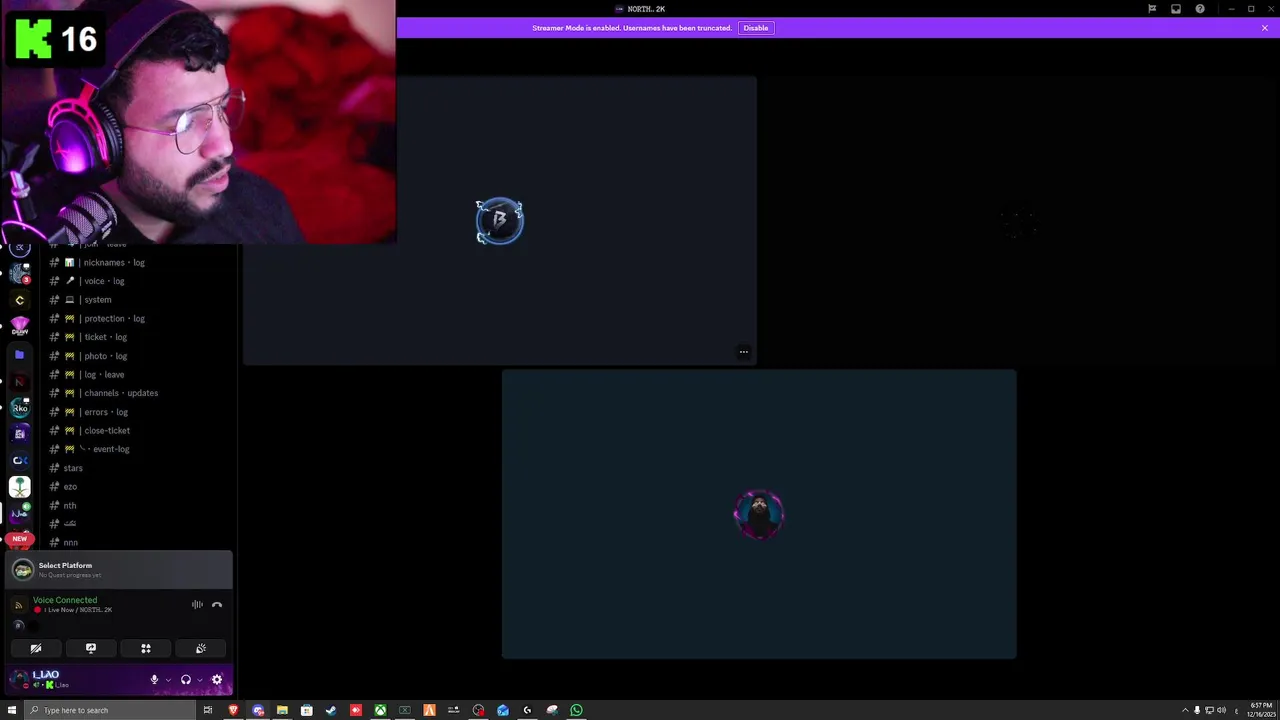The image size is (1280, 720).
Task: Launch Brave browser from the taskbar
Action: (233, 710)
